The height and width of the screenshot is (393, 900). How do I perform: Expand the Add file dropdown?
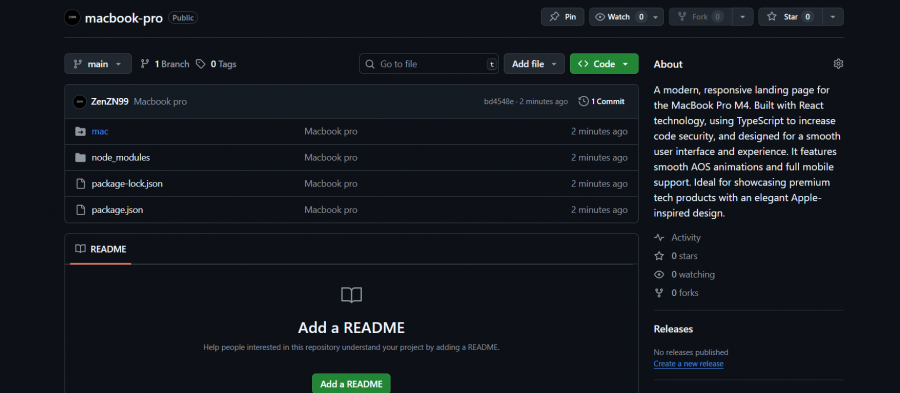tap(534, 64)
